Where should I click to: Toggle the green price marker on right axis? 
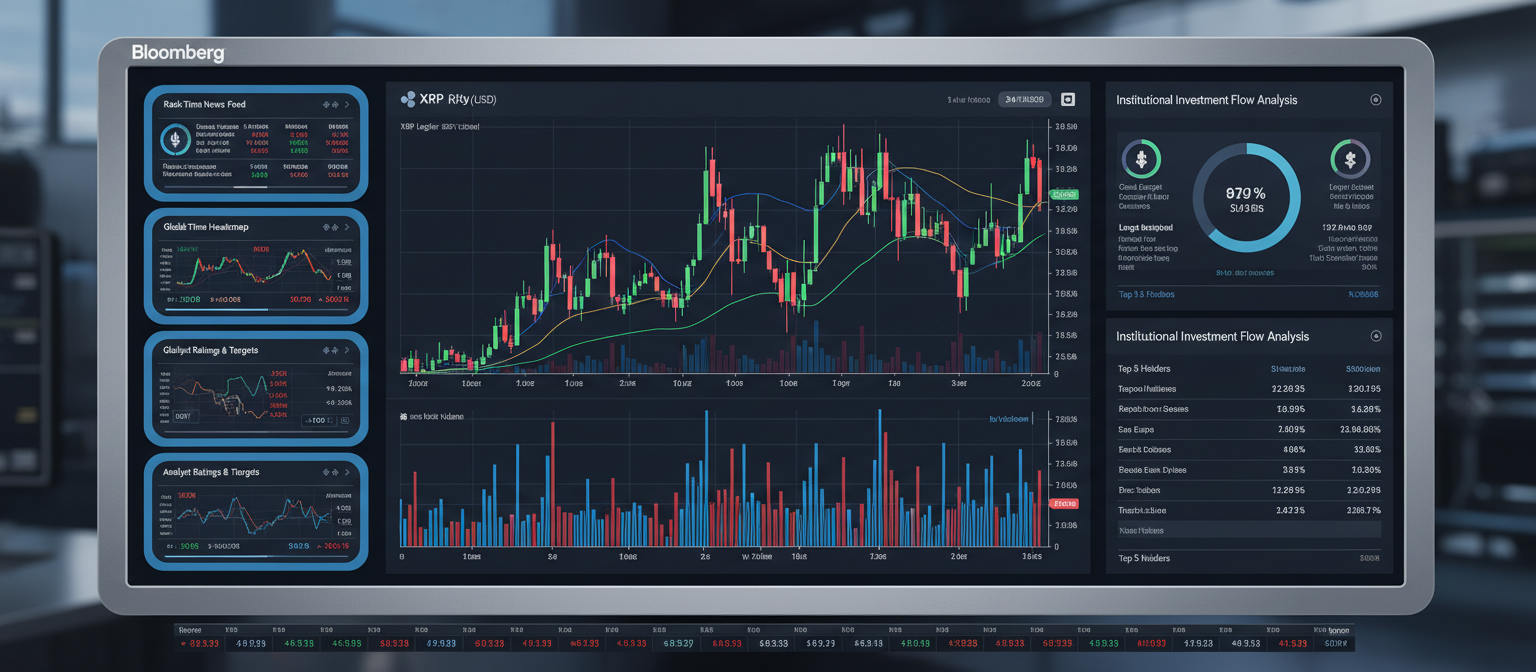coord(1064,194)
